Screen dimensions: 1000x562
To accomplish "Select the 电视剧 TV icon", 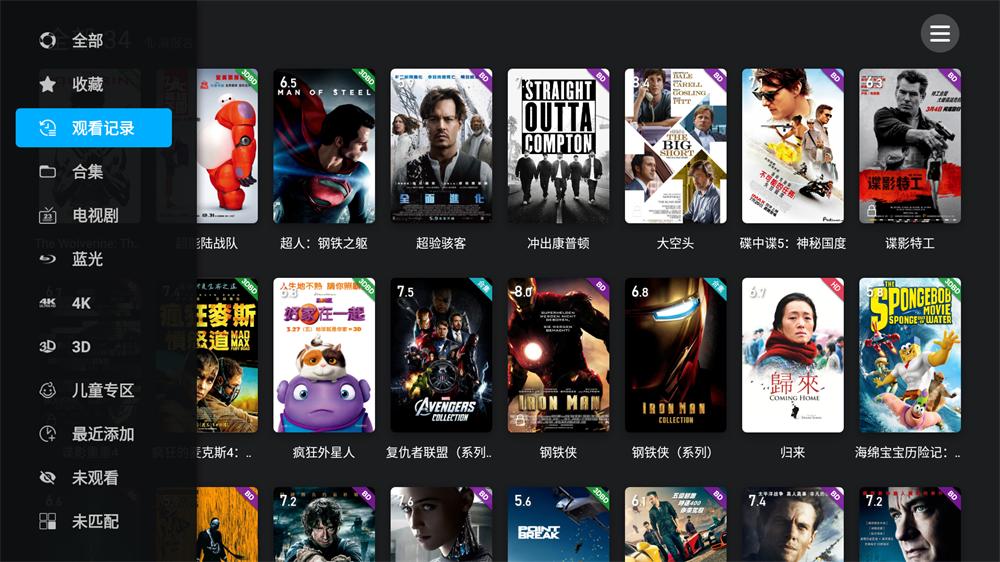I will pos(48,216).
